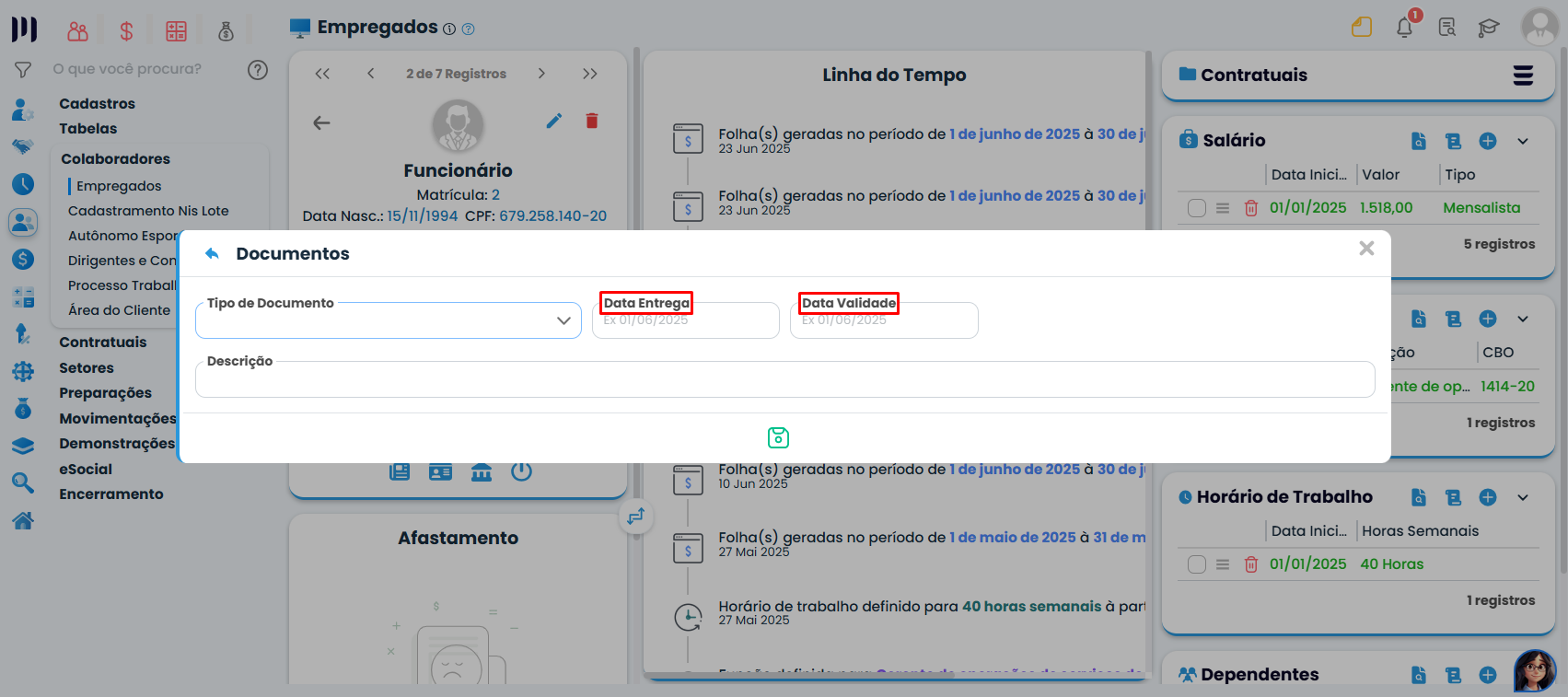The image size is (1568, 697).
Task: Save the document with the green save icon
Action: pos(778,437)
